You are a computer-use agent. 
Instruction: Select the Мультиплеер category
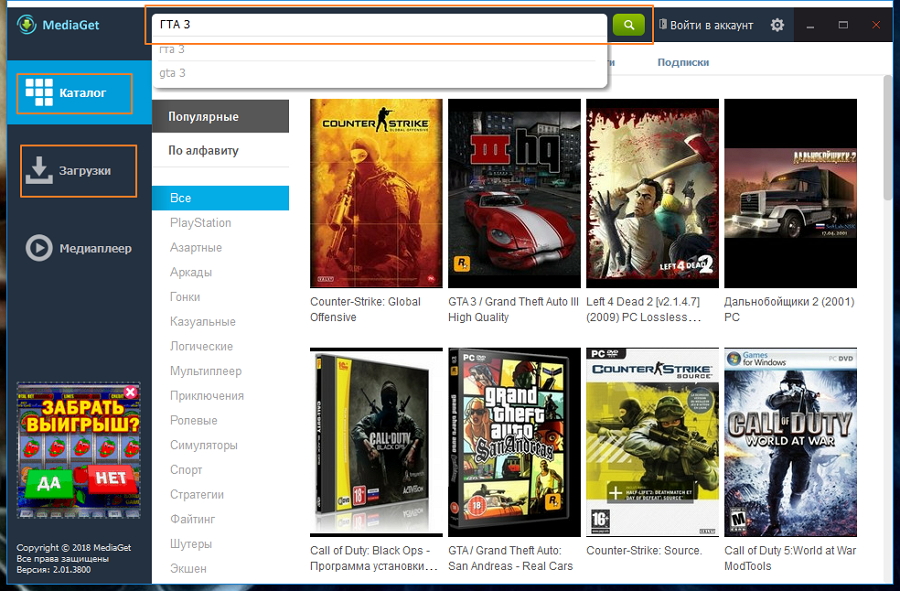click(205, 371)
